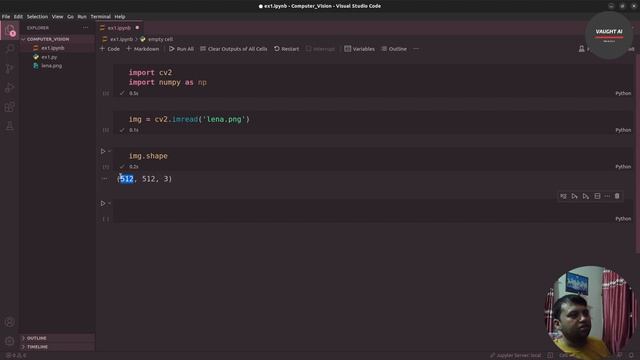Change the language of the imread cell from Python
Image resolution: width=640 pixels, height=360 pixels.
pyautogui.click(x=623, y=130)
